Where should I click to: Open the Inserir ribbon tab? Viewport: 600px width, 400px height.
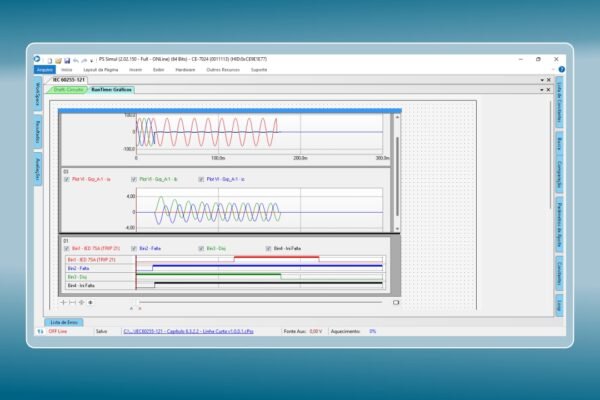135,70
